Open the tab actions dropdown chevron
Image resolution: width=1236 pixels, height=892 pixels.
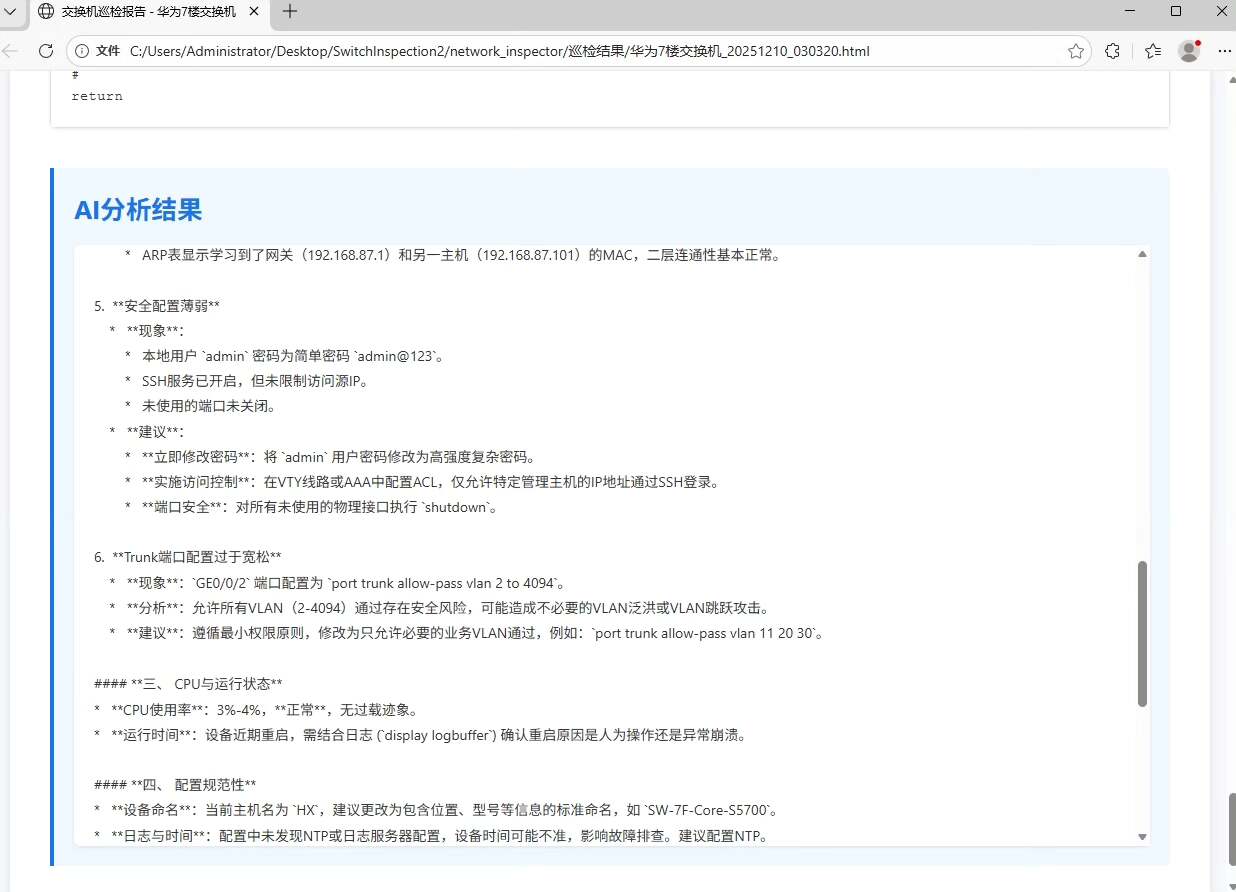coord(9,11)
